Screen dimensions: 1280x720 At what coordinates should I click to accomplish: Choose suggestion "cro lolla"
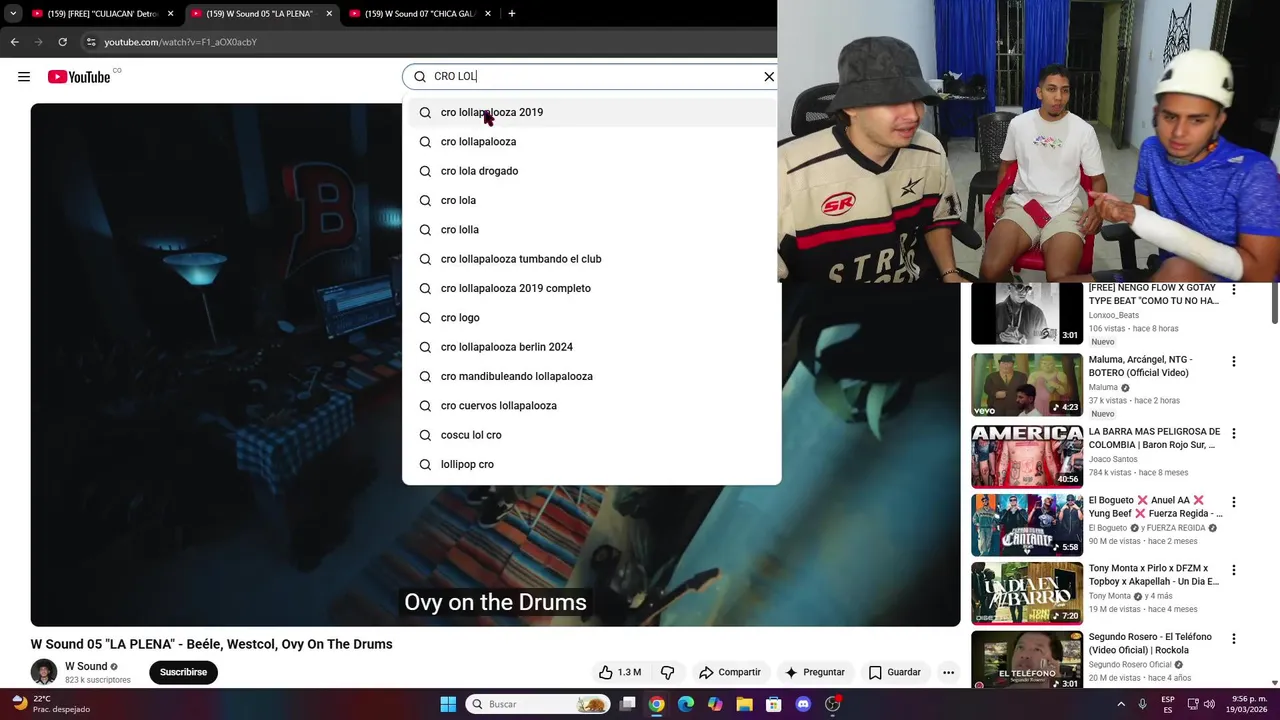coord(591,230)
